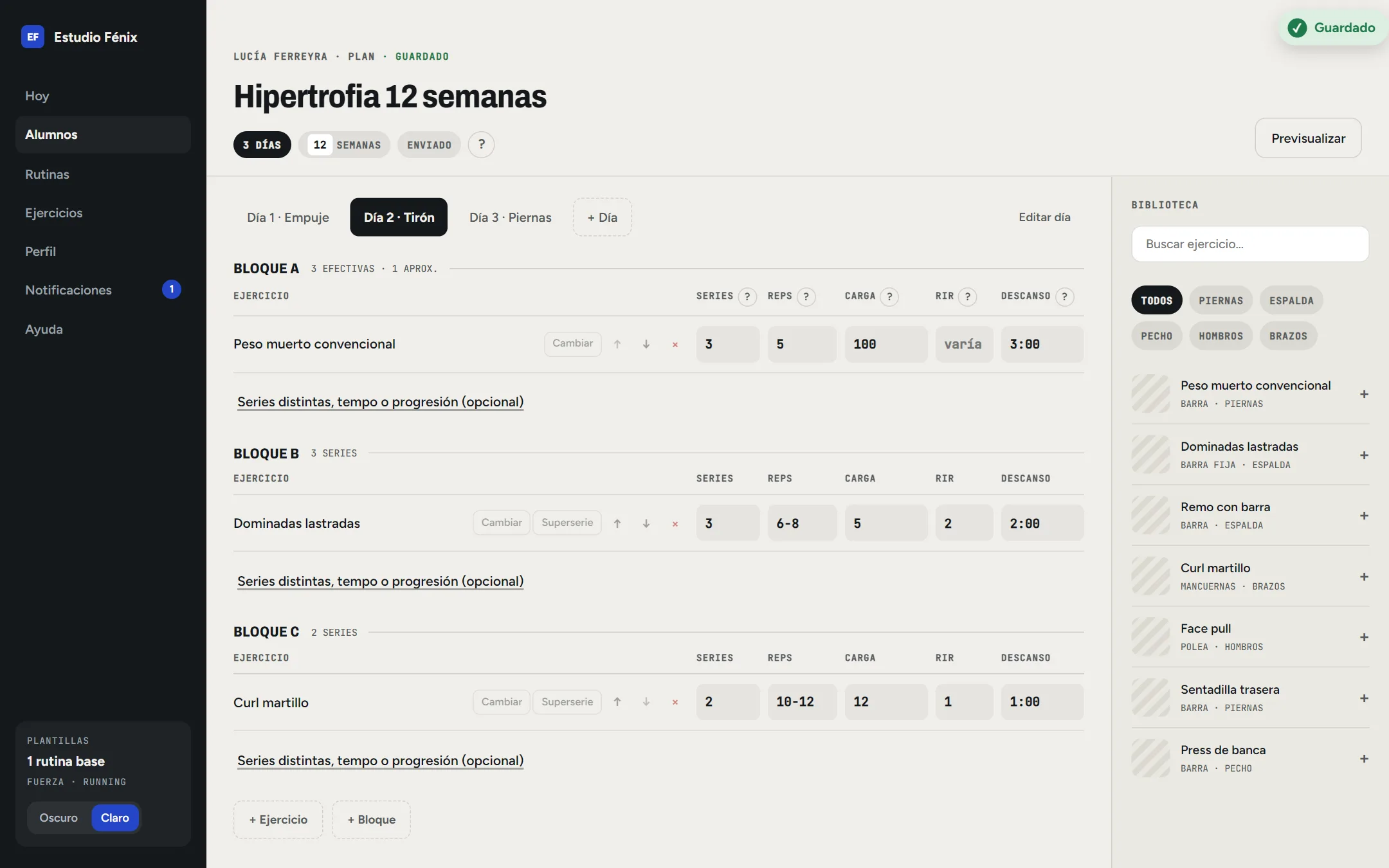Expand Bloque B series, tempo options
Viewport: 1389px width, 868px height.
(380, 581)
